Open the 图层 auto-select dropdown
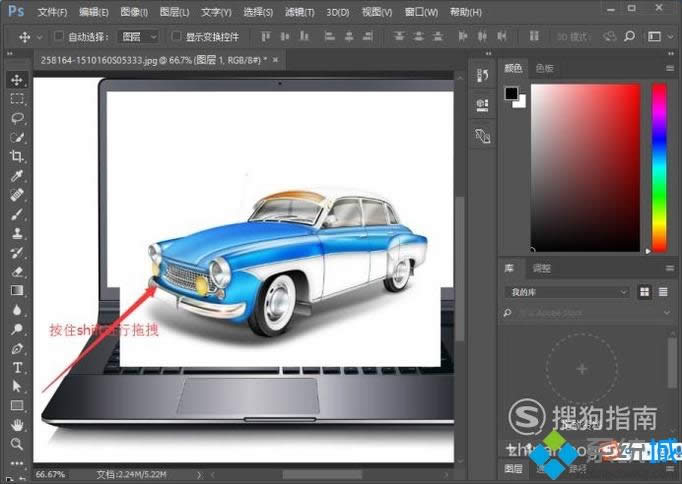Image resolution: width=682 pixels, height=484 pixels. (138, 37)
